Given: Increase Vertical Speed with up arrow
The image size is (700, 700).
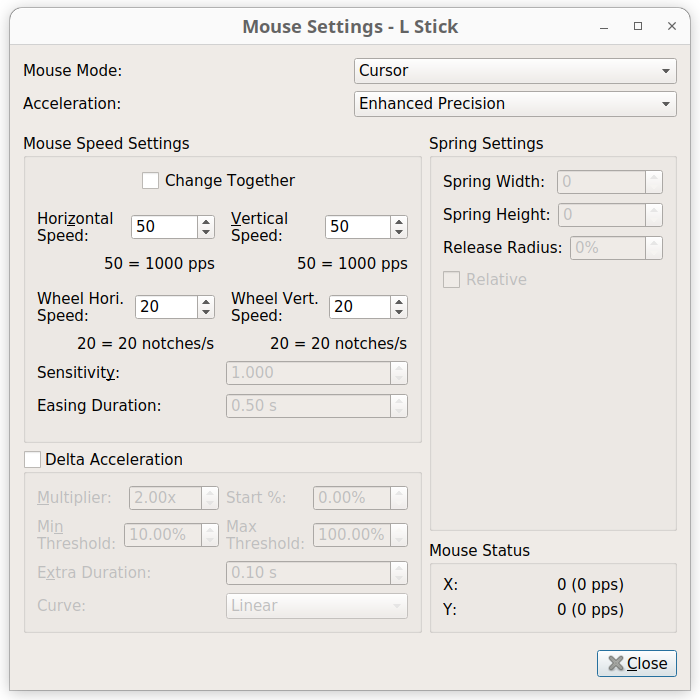Looking at the screenshot, I should pos(399,221).
